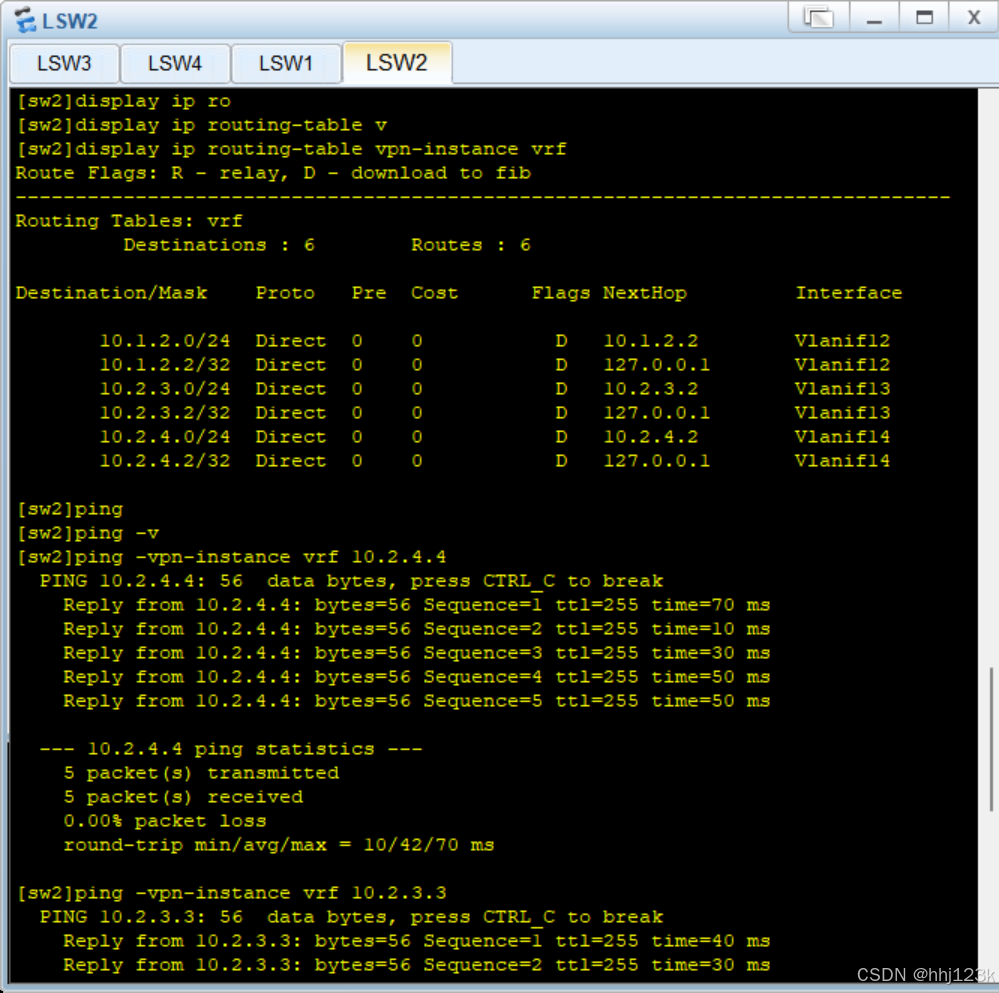999x993 pixels.
Task: Click the Route Flags legend line
Action: click(x=273, y=173)
